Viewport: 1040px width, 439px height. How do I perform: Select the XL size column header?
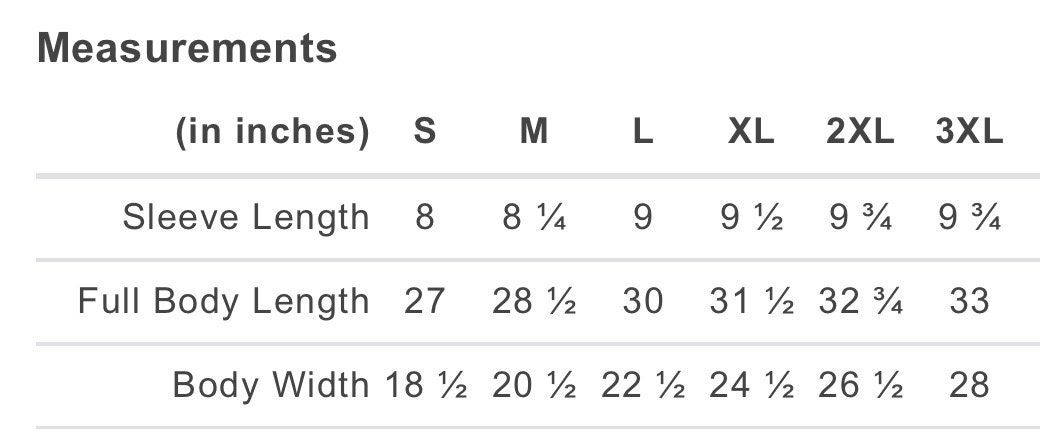pyautogui.click(x=751, y=131)
